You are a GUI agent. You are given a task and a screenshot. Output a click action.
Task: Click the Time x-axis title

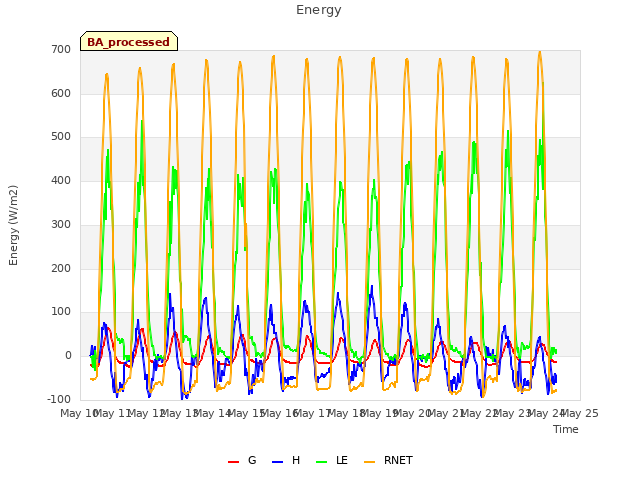tap(566, 429)
